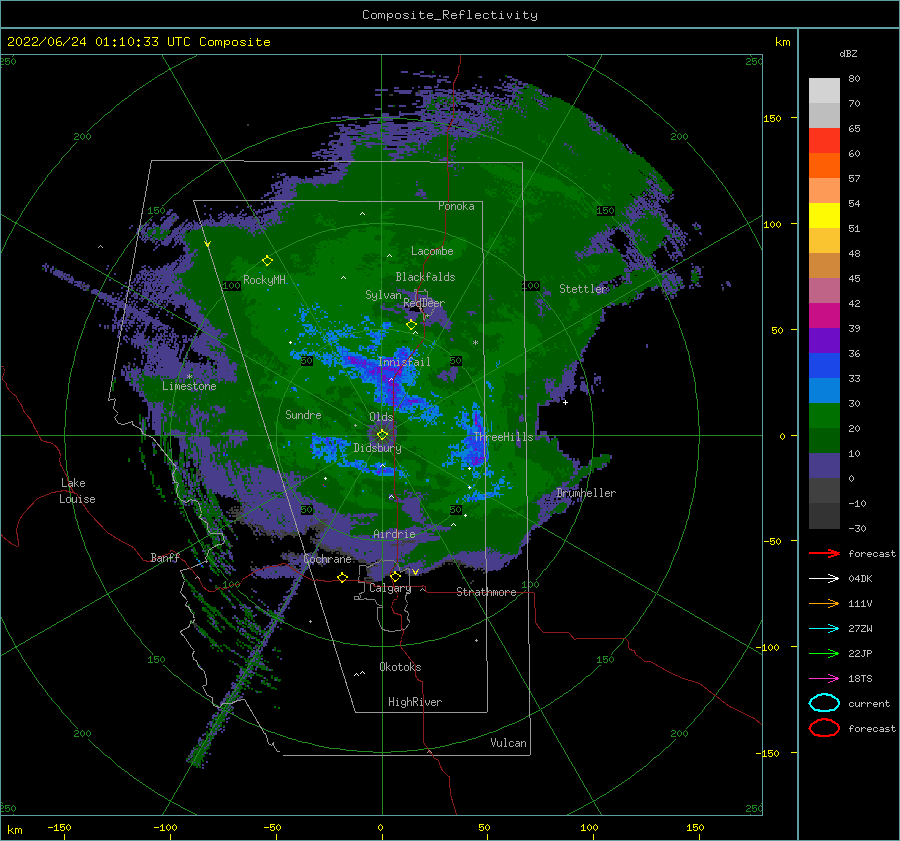Select the yellow diamond marker above Calgary
This screenshot has height=841, width=900.
tap(395, 576)
